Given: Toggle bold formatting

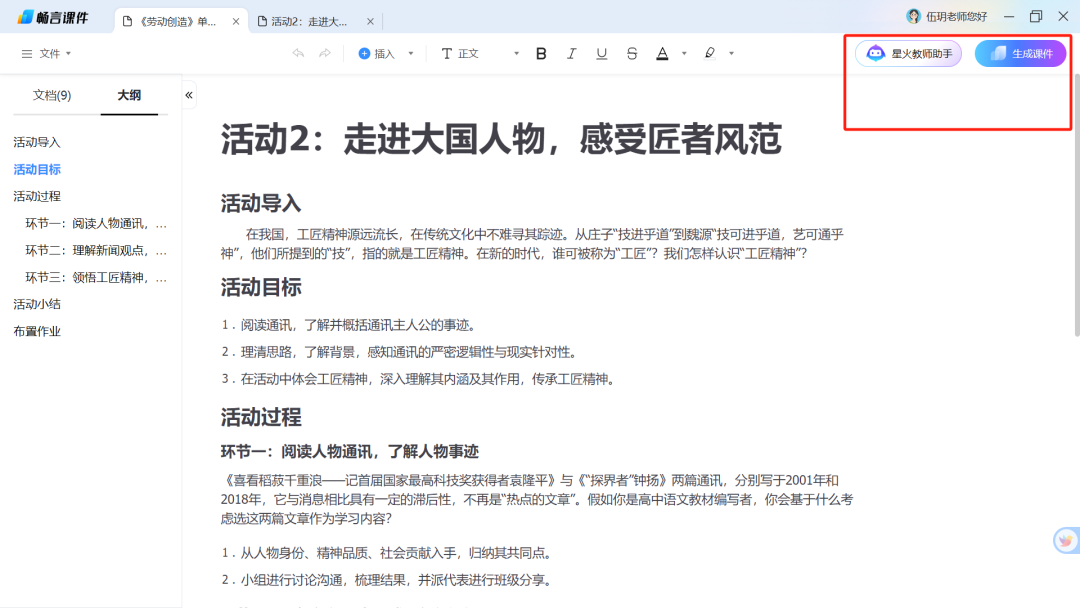Looking at the screenshot, I should tap(541, 53).
